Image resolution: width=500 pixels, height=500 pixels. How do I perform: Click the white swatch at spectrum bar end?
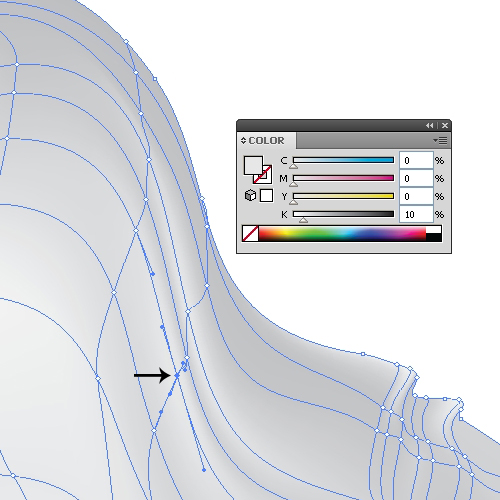tap(434, 229)
